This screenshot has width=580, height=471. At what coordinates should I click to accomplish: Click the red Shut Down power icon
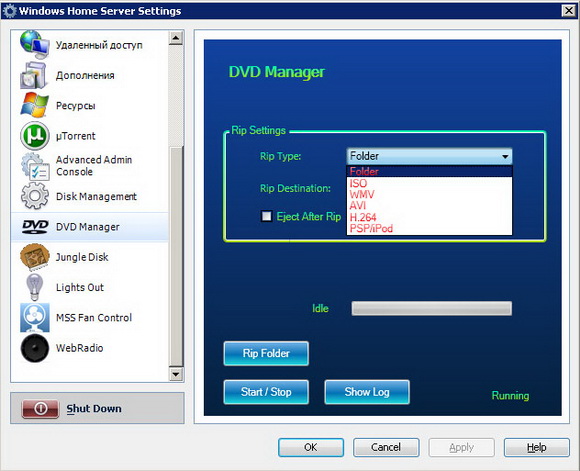40,408
